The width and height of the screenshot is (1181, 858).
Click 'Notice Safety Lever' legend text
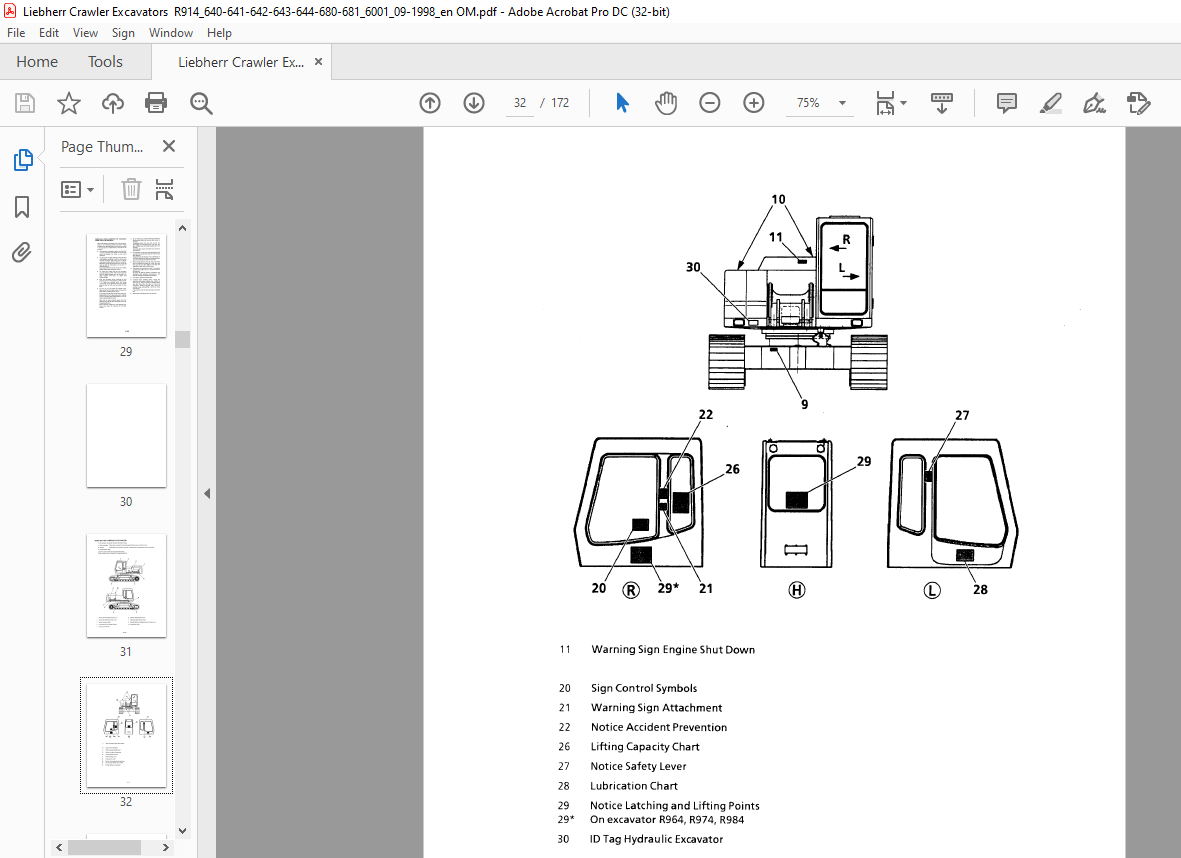coord(638,766)
